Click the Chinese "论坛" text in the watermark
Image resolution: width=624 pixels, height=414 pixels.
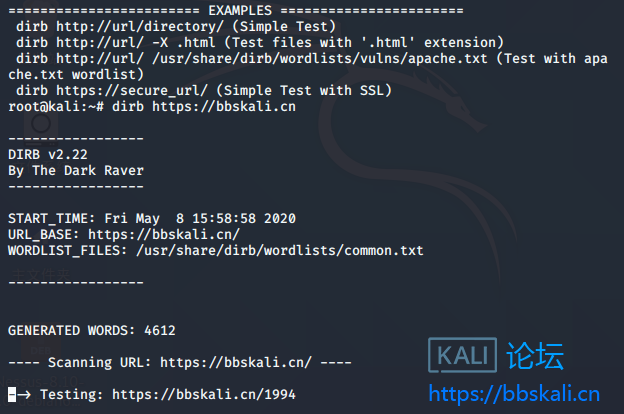[535, 357]
